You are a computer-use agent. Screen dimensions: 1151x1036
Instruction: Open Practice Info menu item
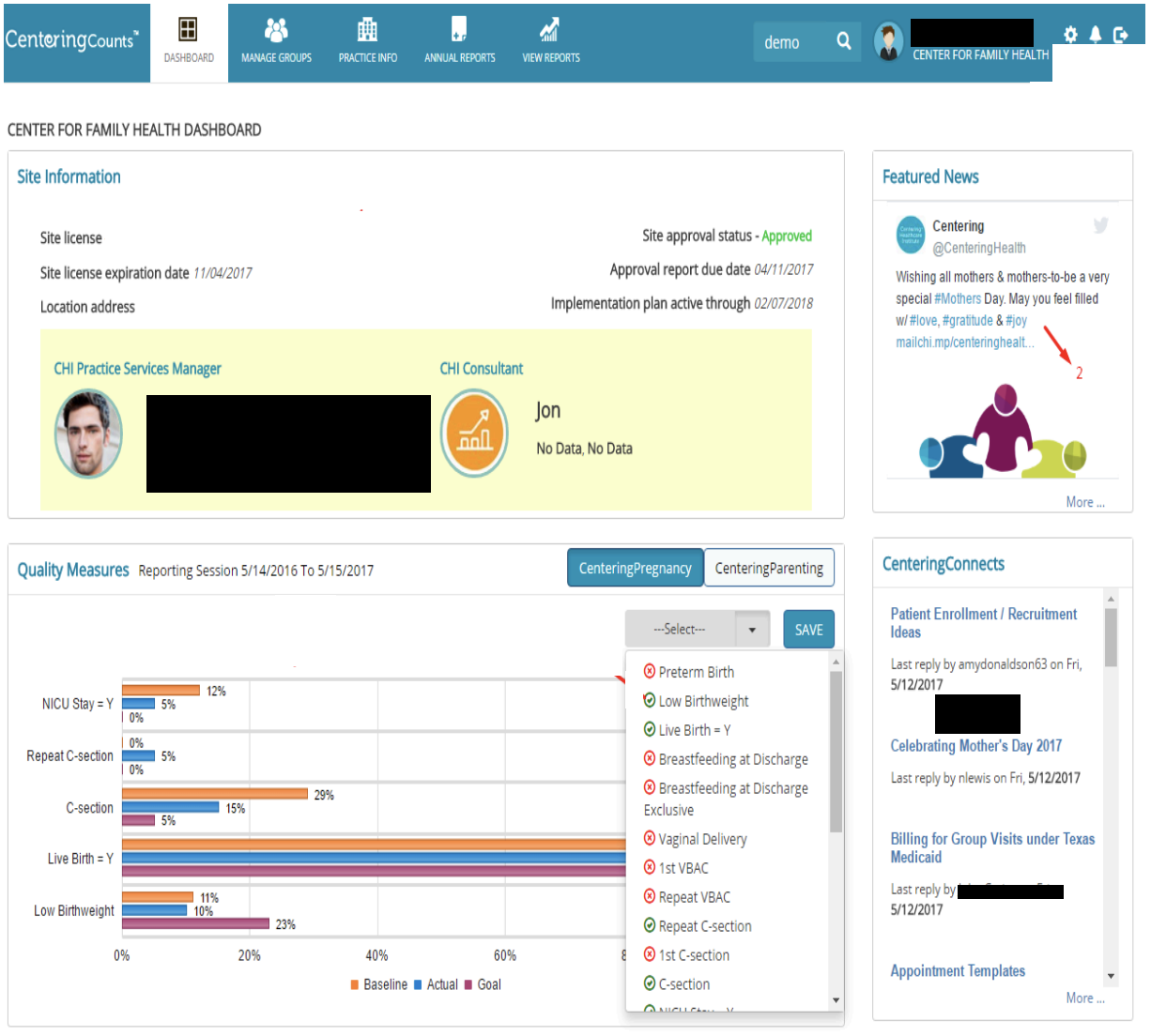pyautogui.click(x=367, y=43)
